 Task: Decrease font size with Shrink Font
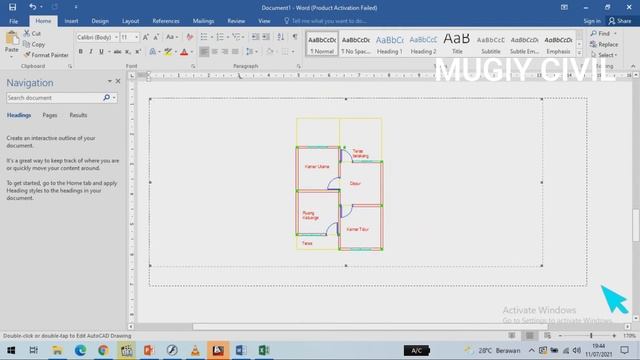click(156, 37)
